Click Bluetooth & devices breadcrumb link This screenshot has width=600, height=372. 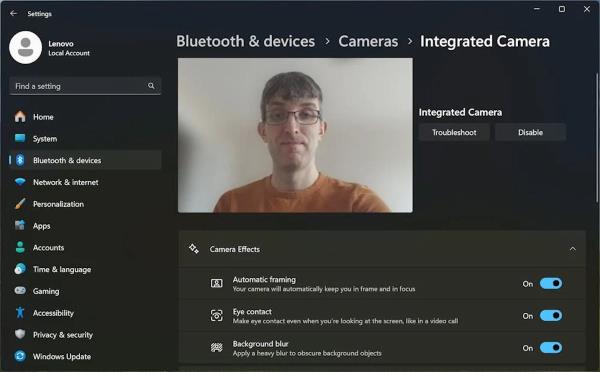[245, 41]
